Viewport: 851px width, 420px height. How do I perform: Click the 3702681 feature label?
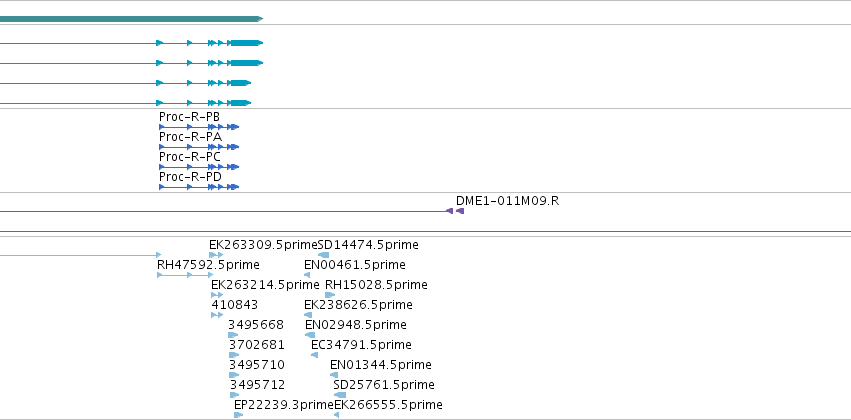pos(256,345)
